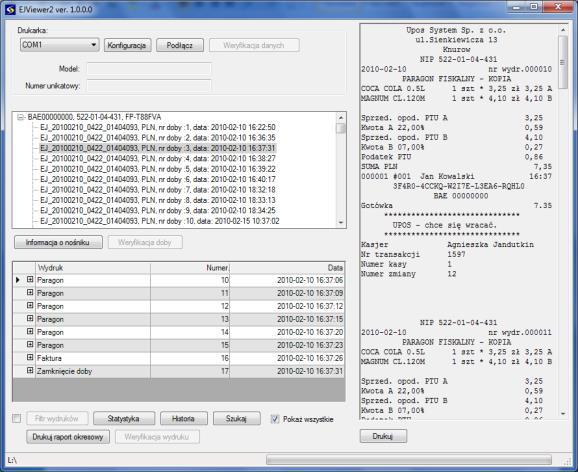Click the receipt preview scrollbar down arrow
578x472 pixels.
(x=563, y=414)
